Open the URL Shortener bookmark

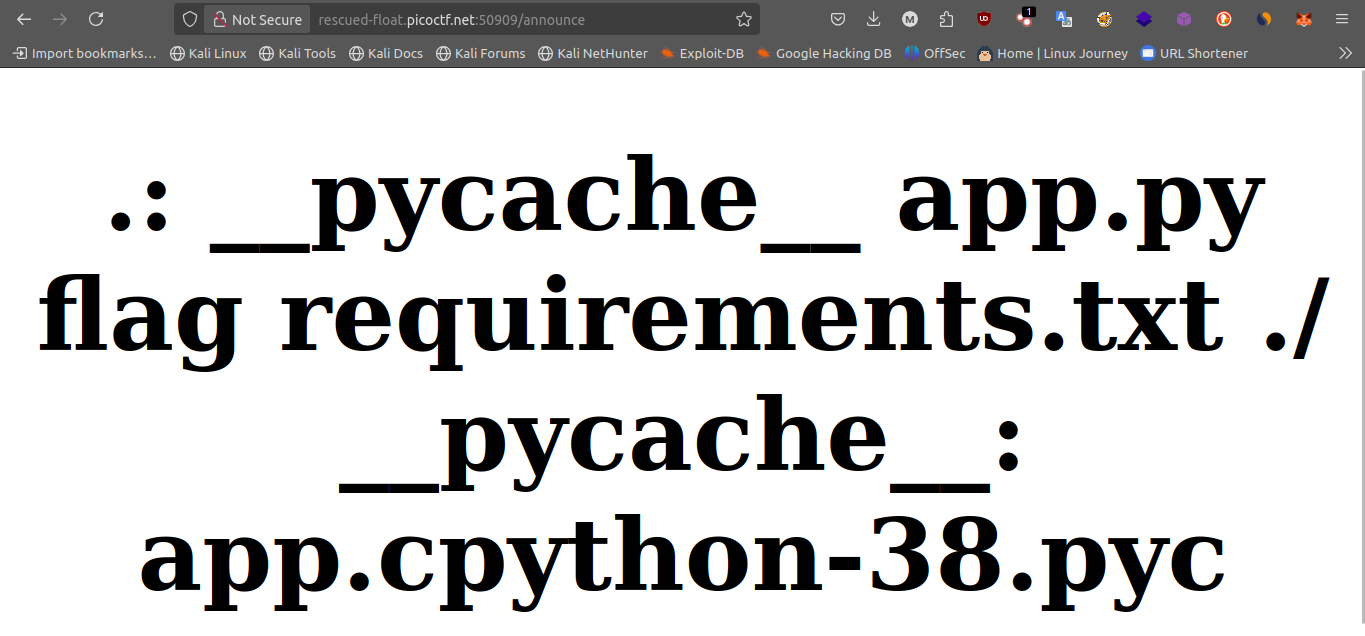(1194, 53)
